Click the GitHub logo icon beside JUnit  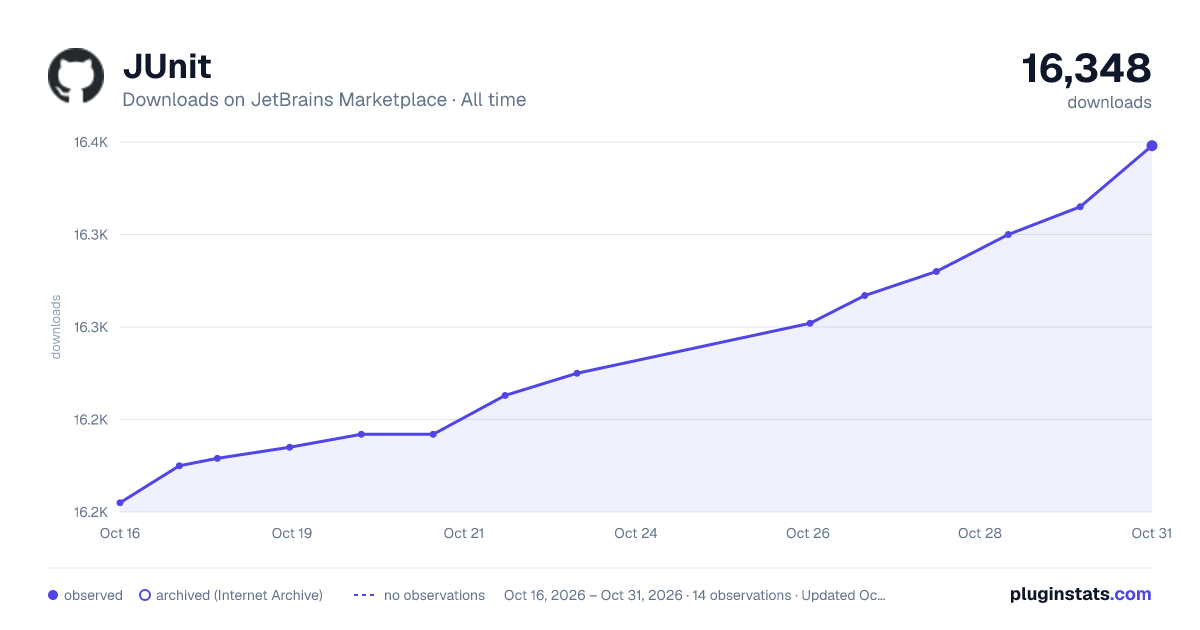coord(76,76)
